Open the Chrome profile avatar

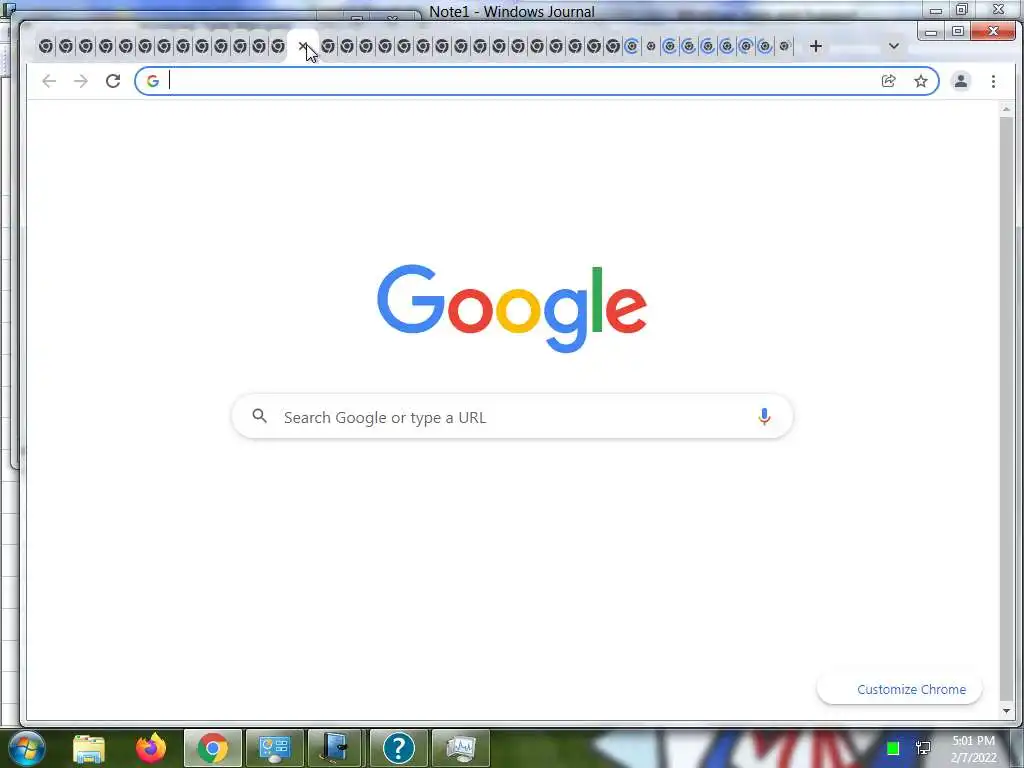961,81
